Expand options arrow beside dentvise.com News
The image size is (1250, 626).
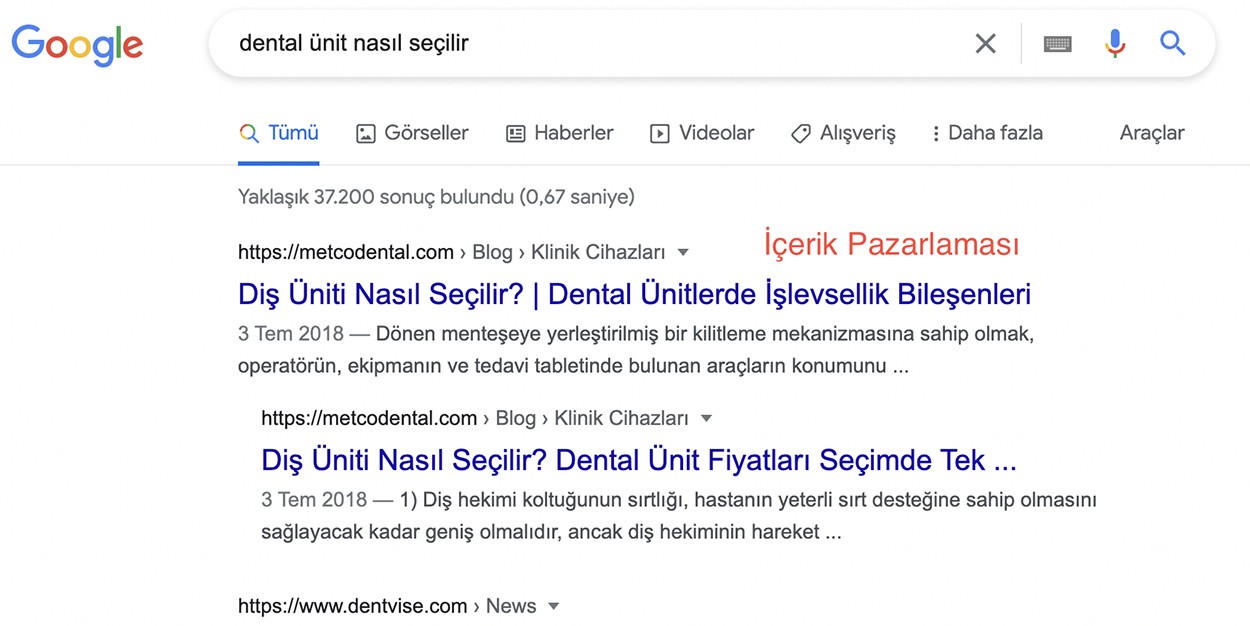pyautogui.click(x=553, y=606)
